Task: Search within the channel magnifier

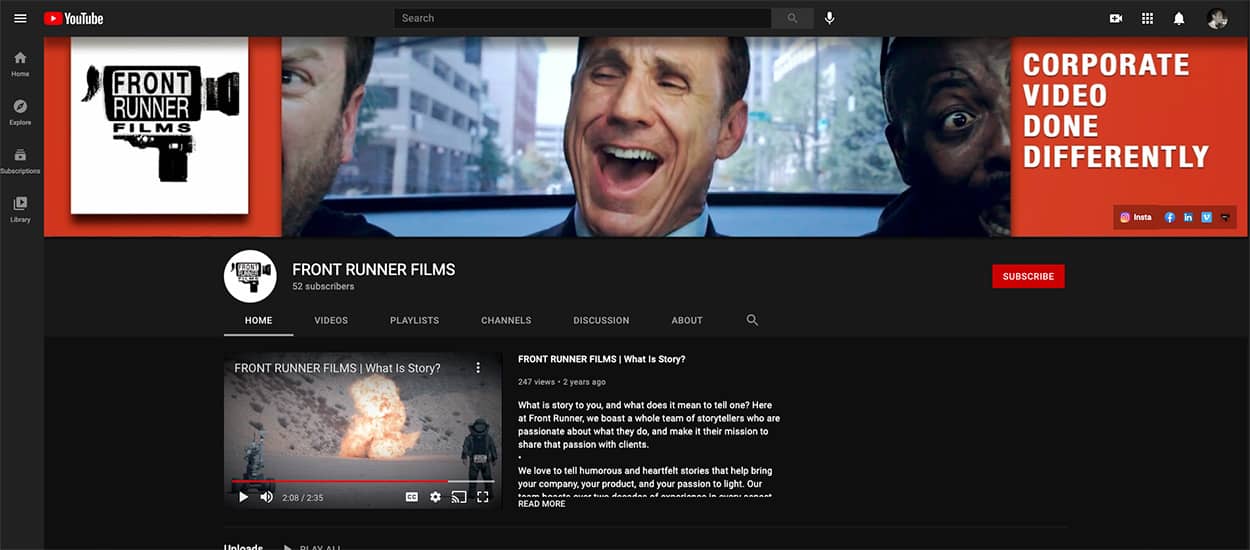Action: point(752,320)
